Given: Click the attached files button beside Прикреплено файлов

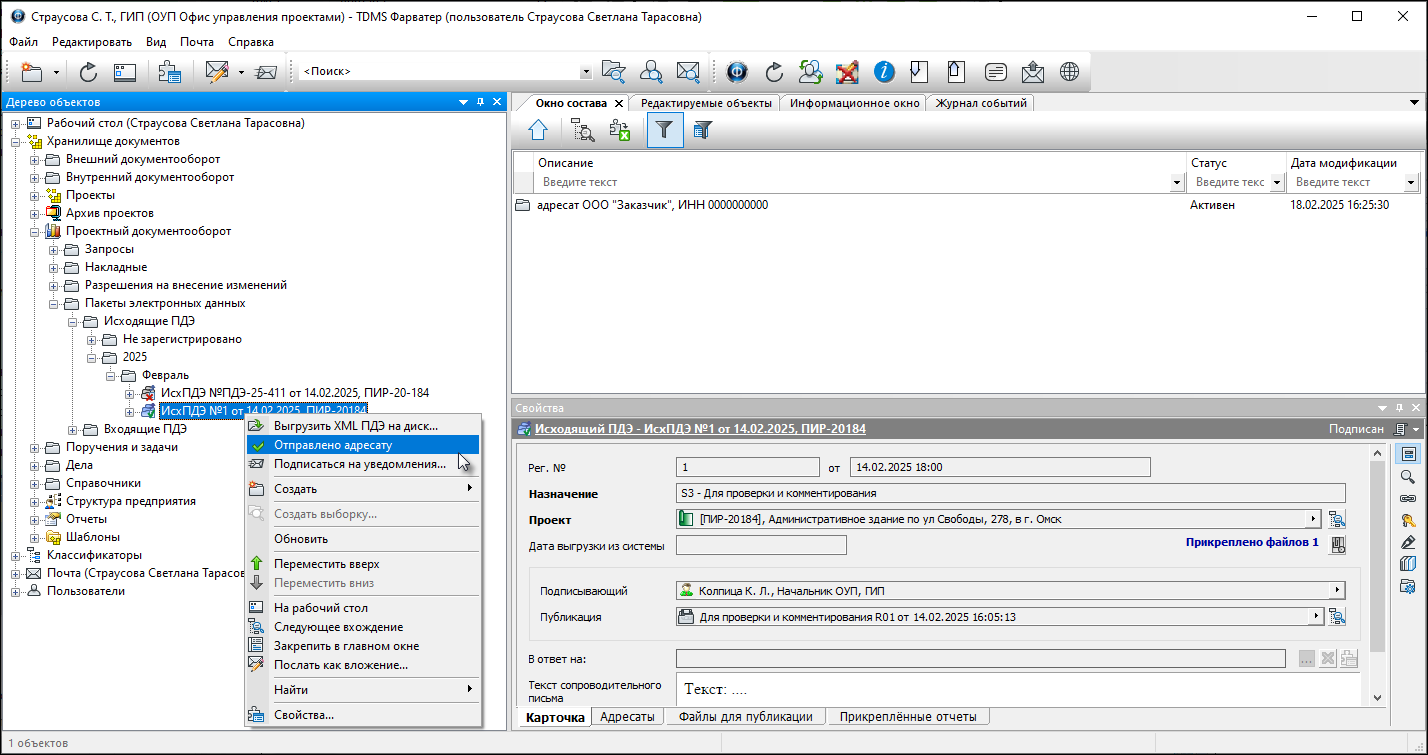Looking at the screenshot, I should [x=1338, y=545].
